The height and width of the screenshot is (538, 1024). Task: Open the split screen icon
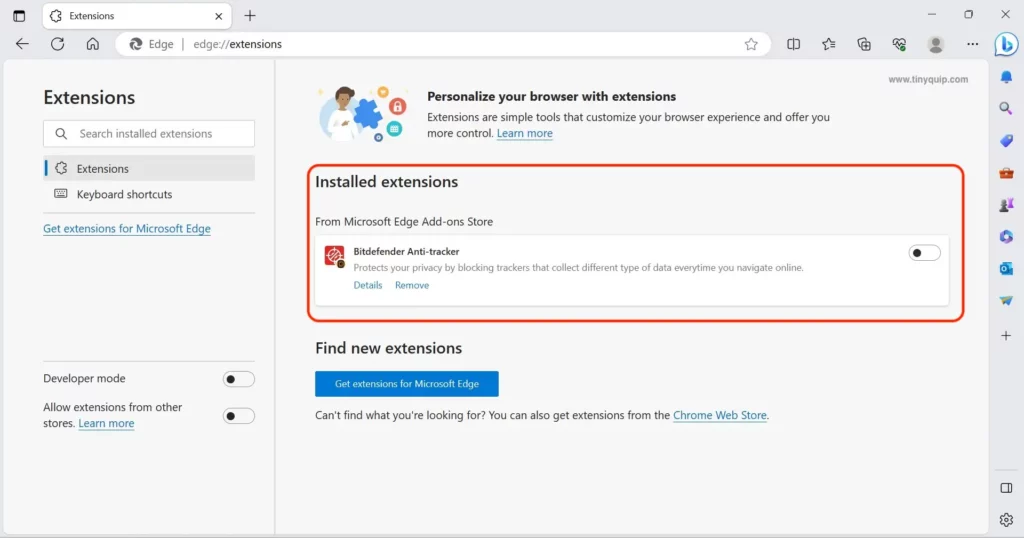(x=793, y=44)
